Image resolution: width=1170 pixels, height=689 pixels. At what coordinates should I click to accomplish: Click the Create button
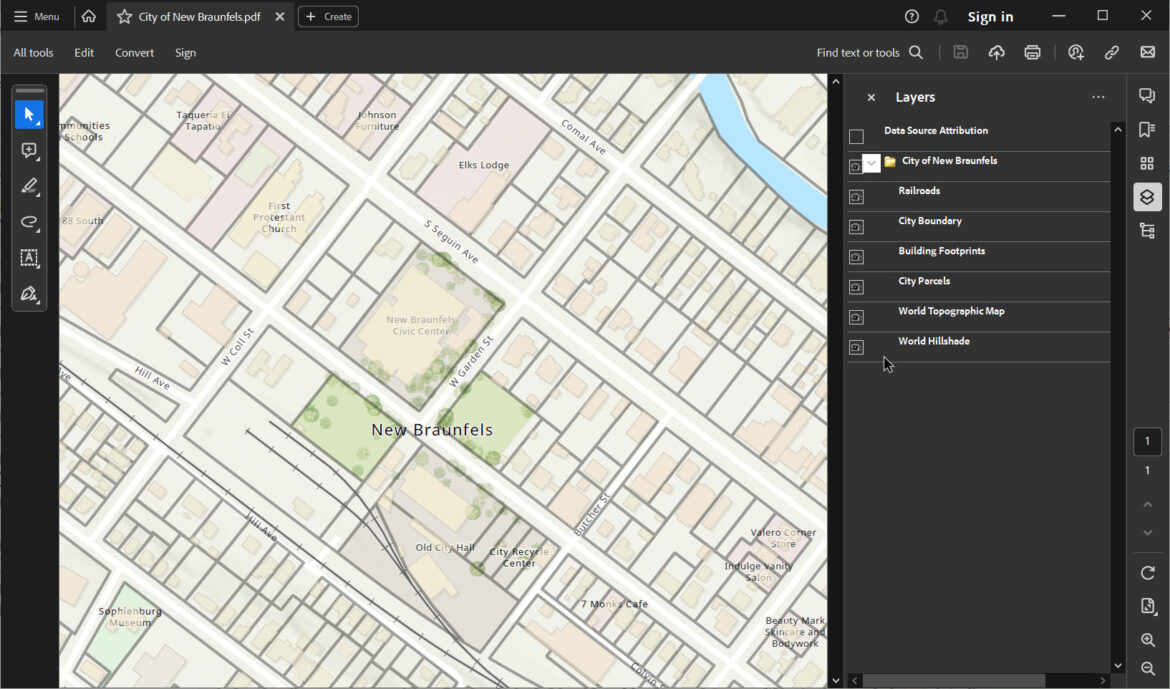click(x=328, y=16)
